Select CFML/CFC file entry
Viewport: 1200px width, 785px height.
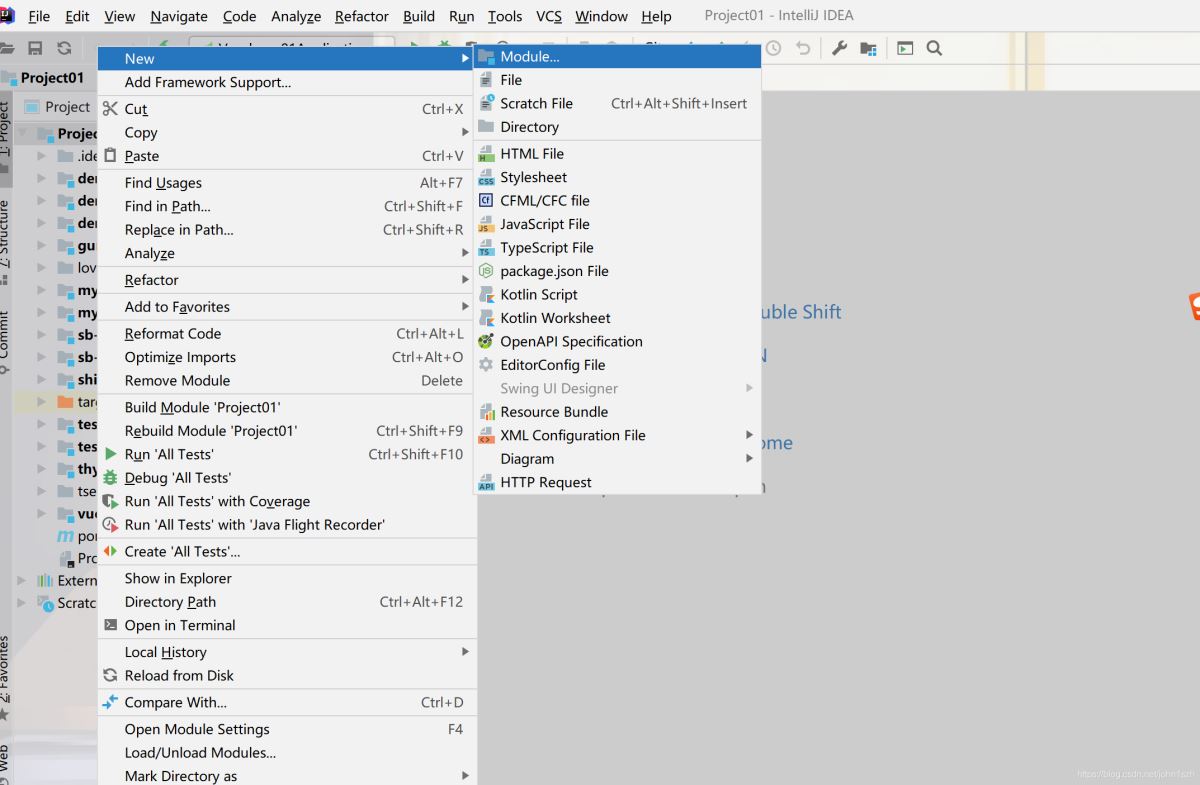[x=617, y=201]
